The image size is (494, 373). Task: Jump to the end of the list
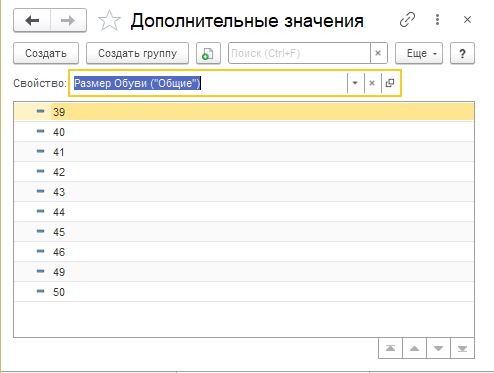[462, 348]
